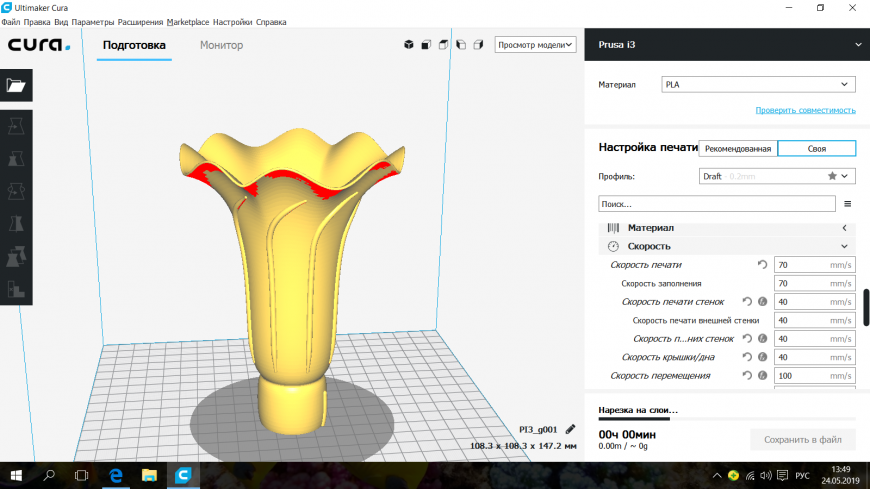Viewport: 870px width, 489px height.
Task: Switch to the Монитор tab
Action: pyautogui.click(x=221, y=45)
